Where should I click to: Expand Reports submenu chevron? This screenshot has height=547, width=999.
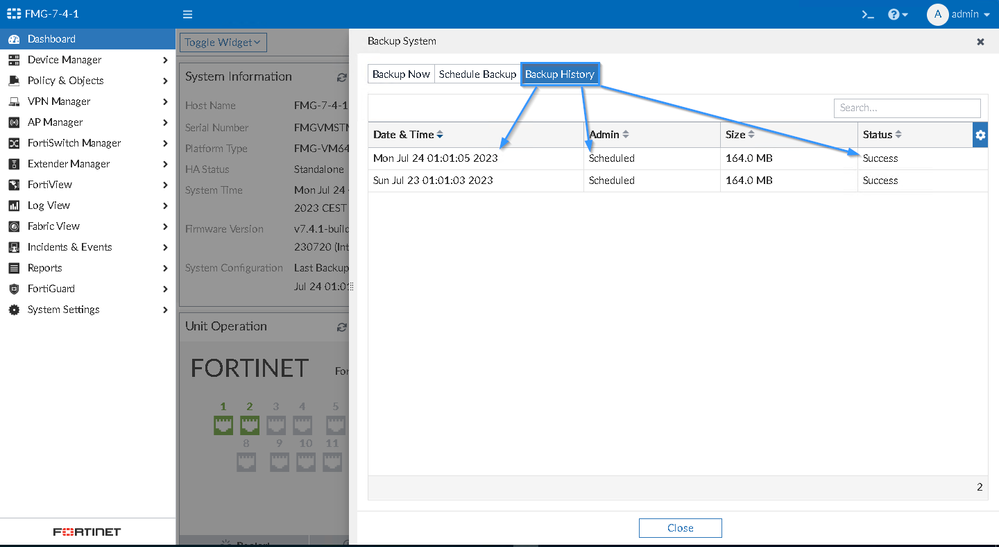[x=165, y=268]
